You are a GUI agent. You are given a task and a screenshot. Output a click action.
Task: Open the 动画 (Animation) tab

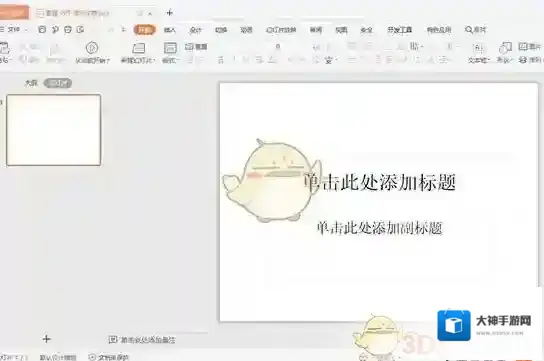point(246,30)
